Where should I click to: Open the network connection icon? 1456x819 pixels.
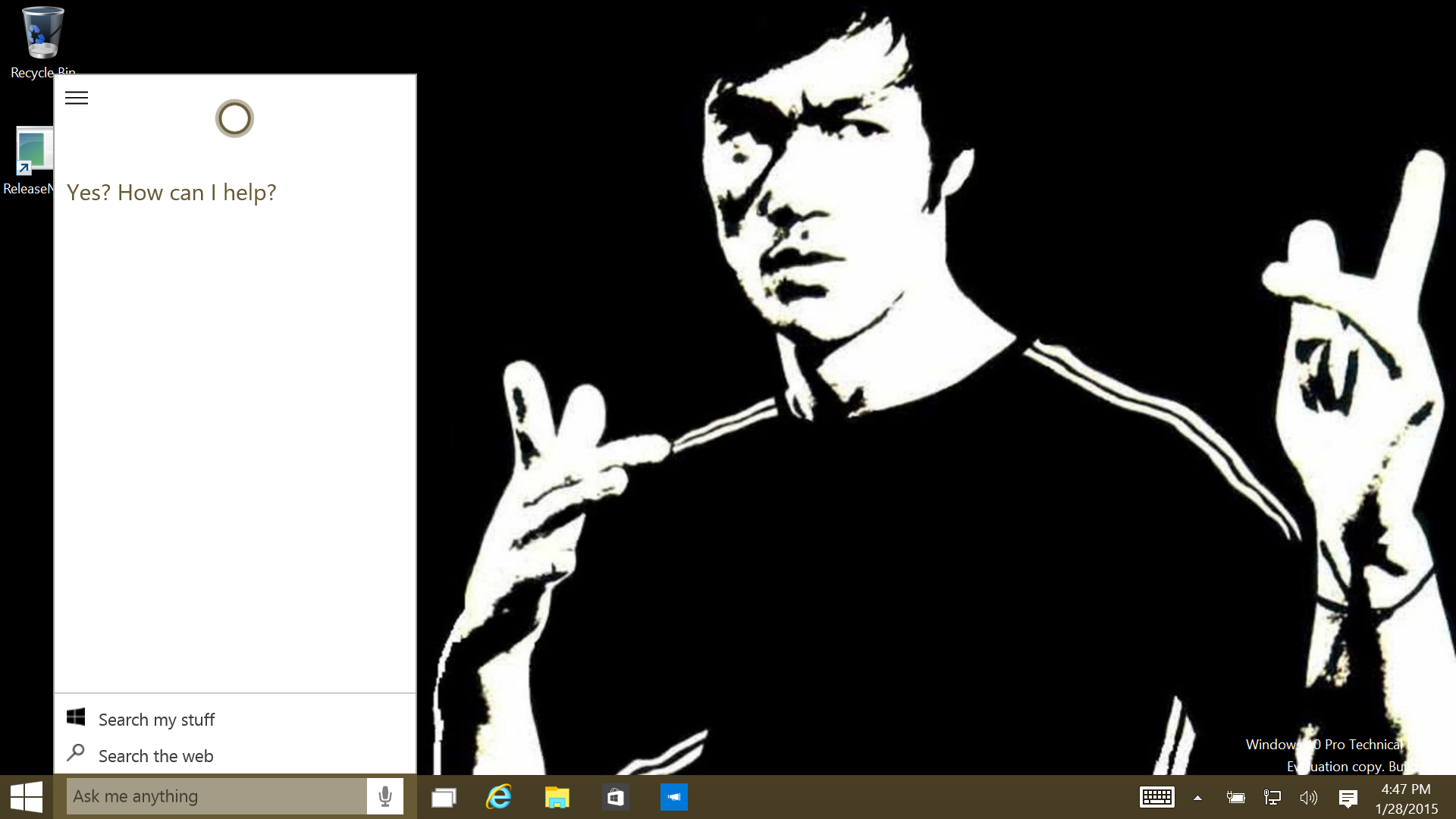coord(1272,798)
